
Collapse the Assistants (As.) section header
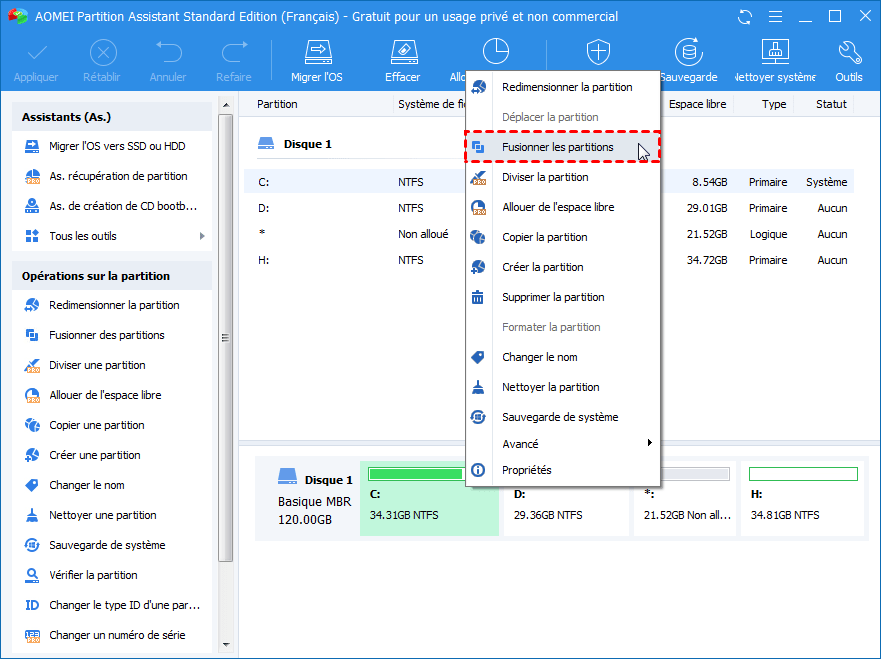112,117
